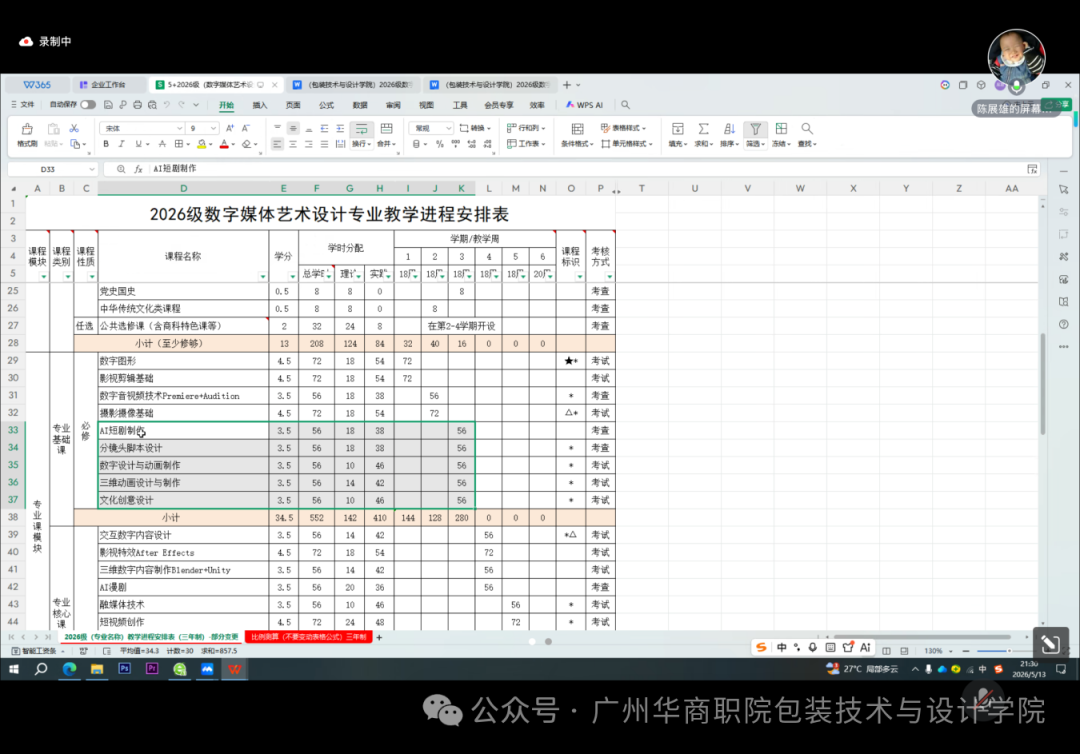Apply Bold formatting with the B icon
The image size is (1080, 754).
coord(106,144)
